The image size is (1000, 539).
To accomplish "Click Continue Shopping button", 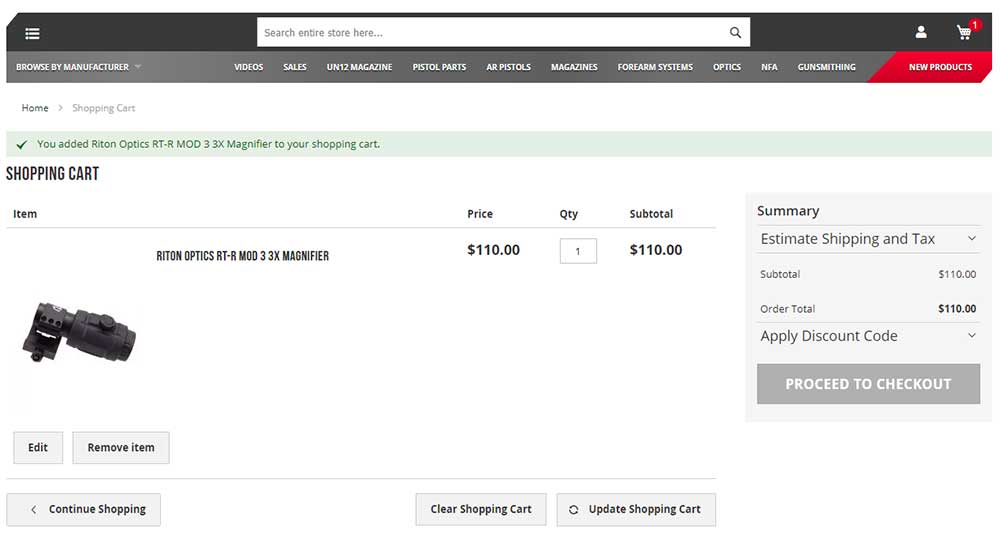I will tap(84, 510).
